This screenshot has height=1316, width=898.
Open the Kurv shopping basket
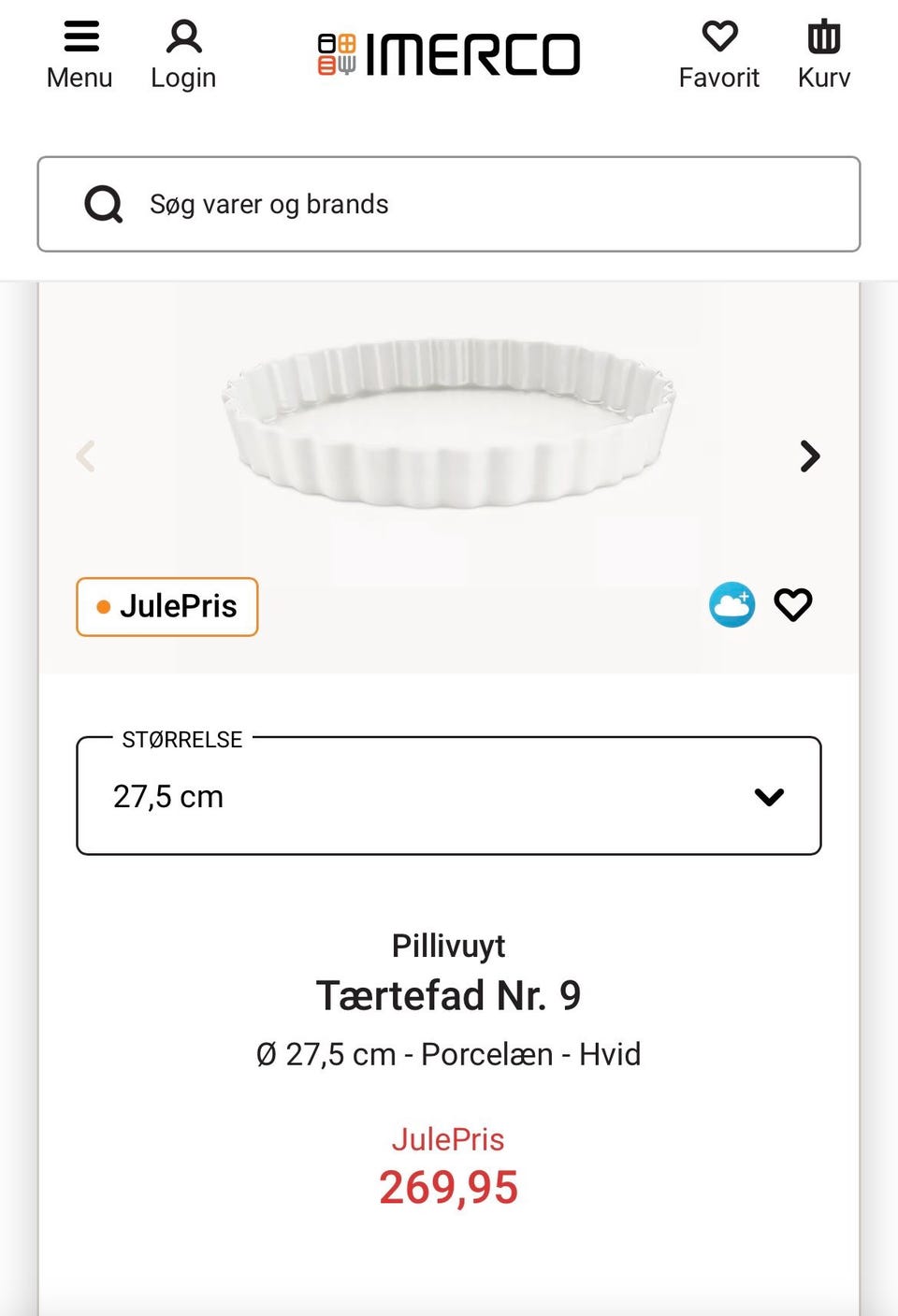coord(823,37)
